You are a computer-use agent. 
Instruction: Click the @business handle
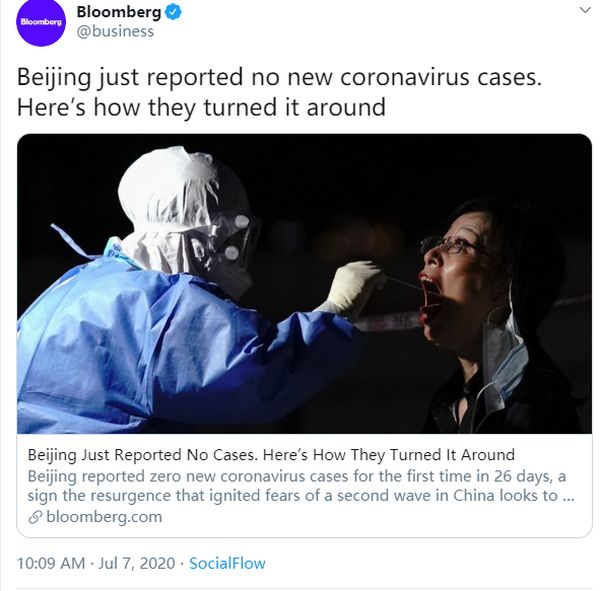[x=119, y=31]
